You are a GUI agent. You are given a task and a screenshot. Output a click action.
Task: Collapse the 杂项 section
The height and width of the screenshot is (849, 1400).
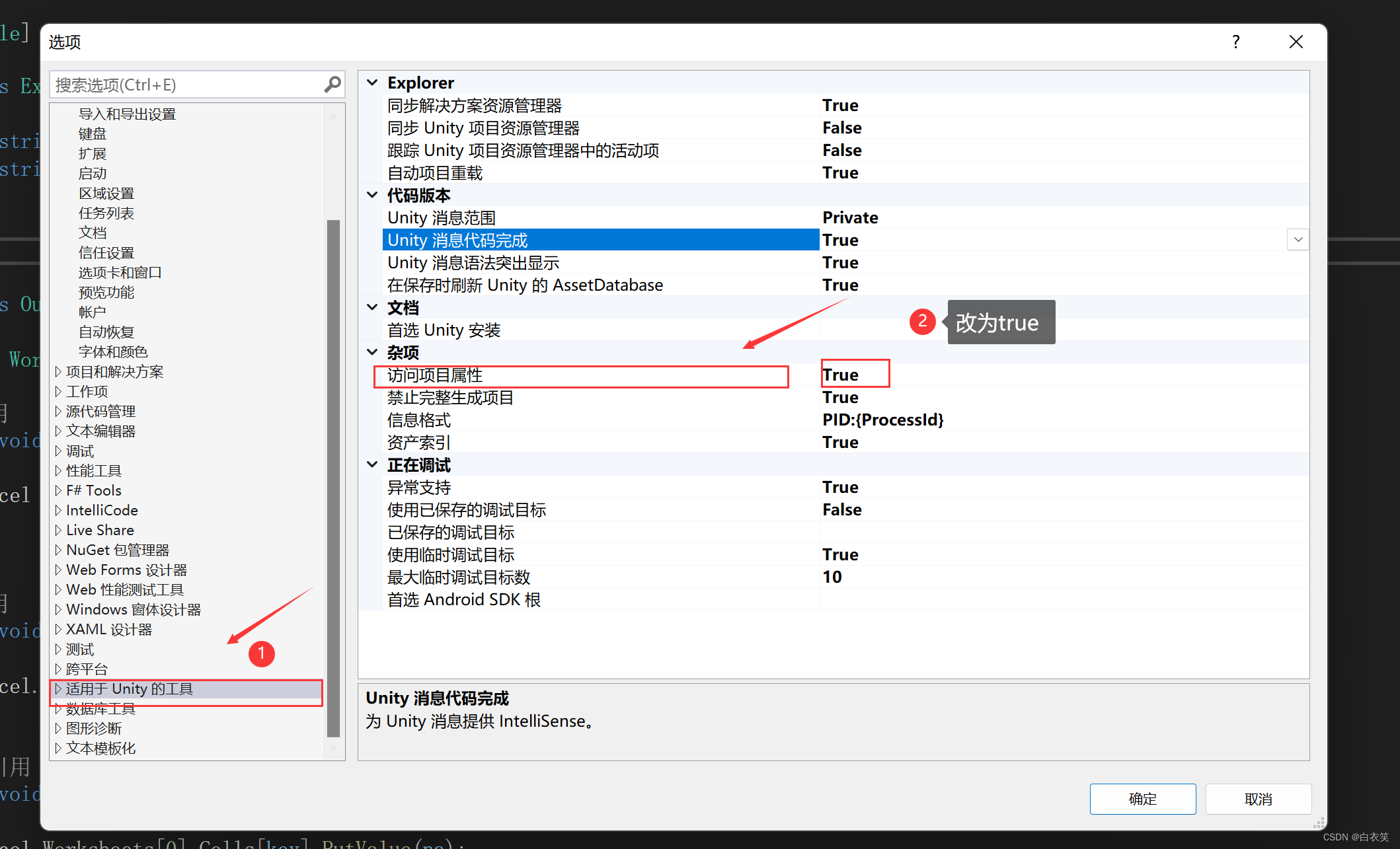click(x=372, y=352)
